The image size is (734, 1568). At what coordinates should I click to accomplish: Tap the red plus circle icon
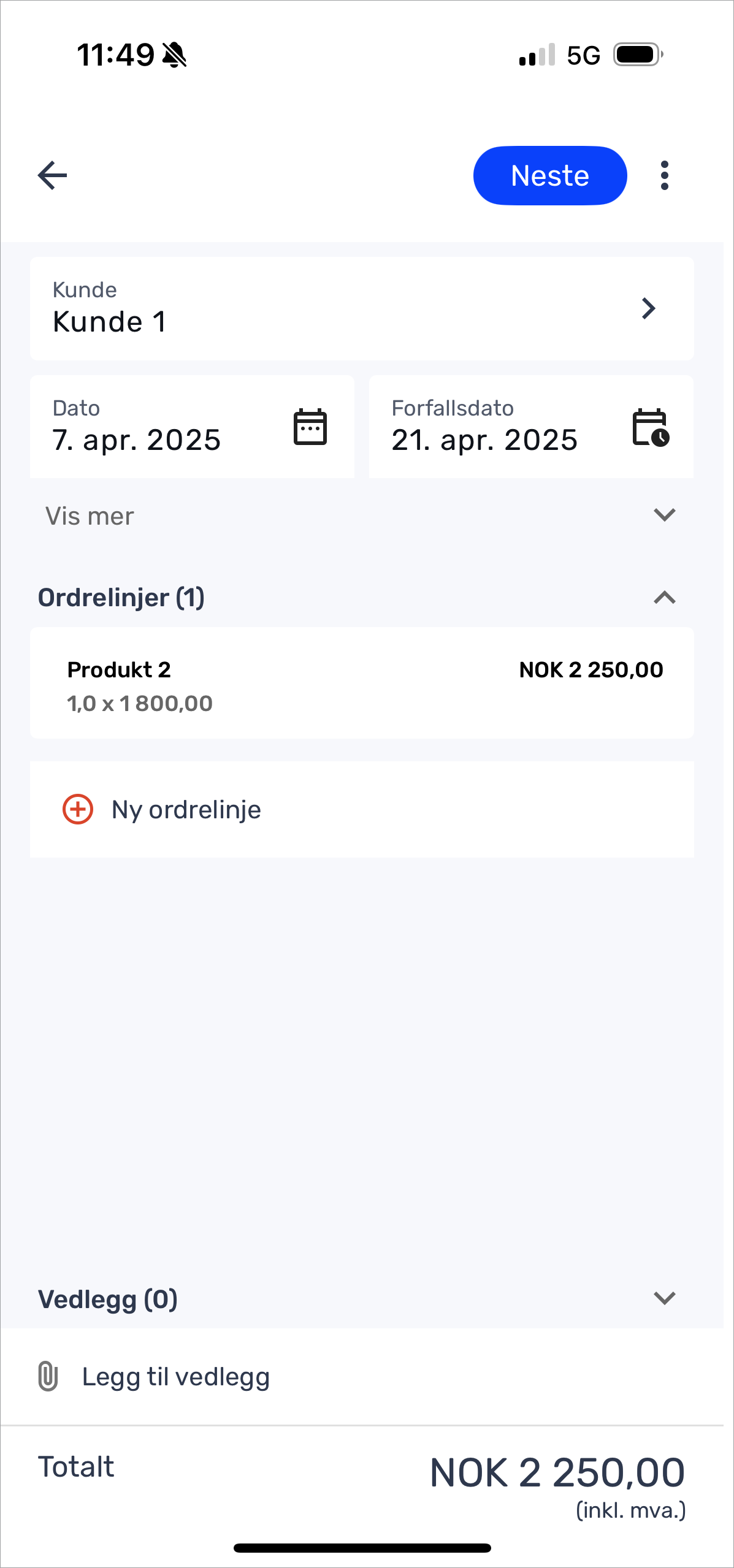point(78,809)
